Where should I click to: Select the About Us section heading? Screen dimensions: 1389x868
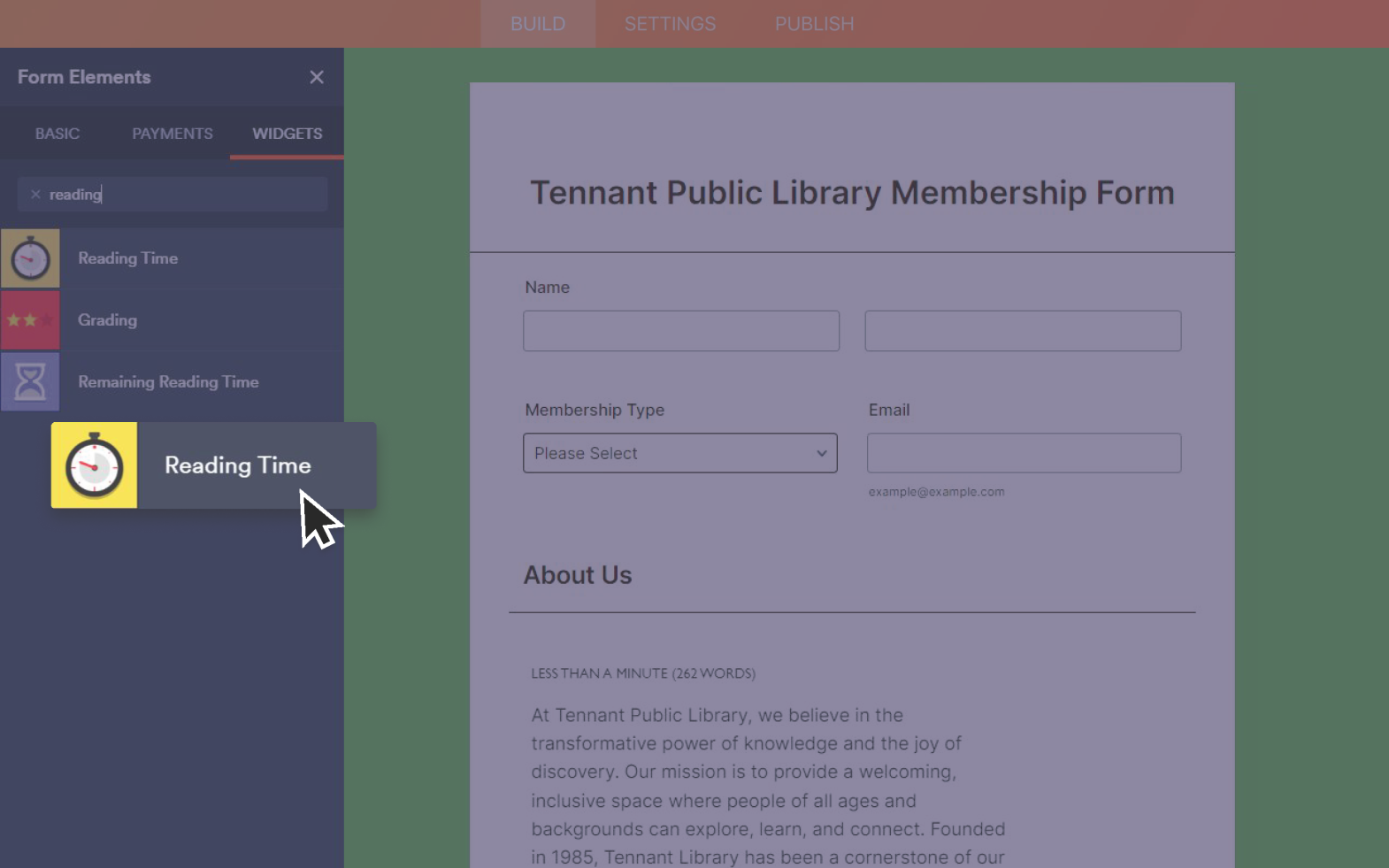point(578,575)
